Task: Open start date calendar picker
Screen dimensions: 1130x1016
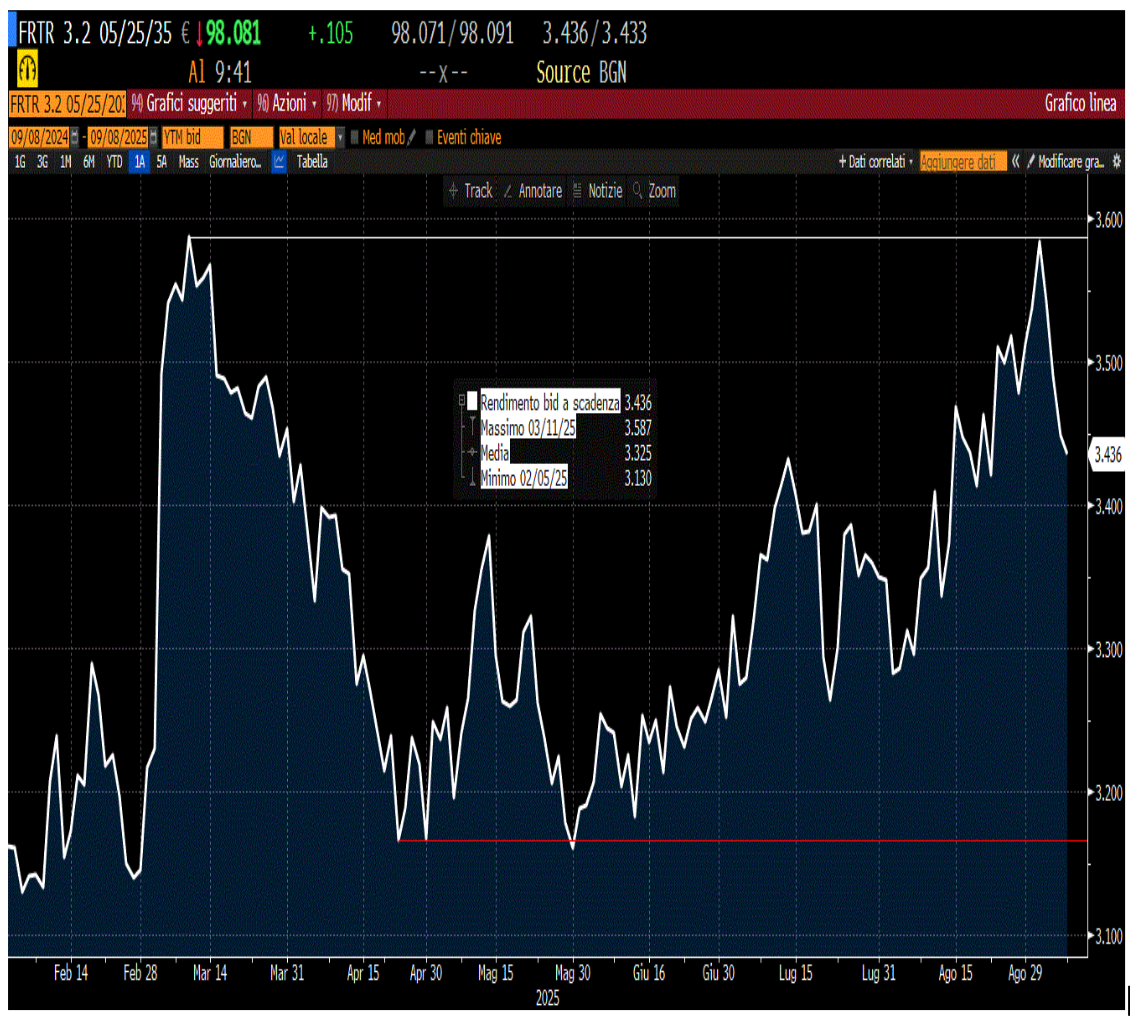Action: [74, 137]
